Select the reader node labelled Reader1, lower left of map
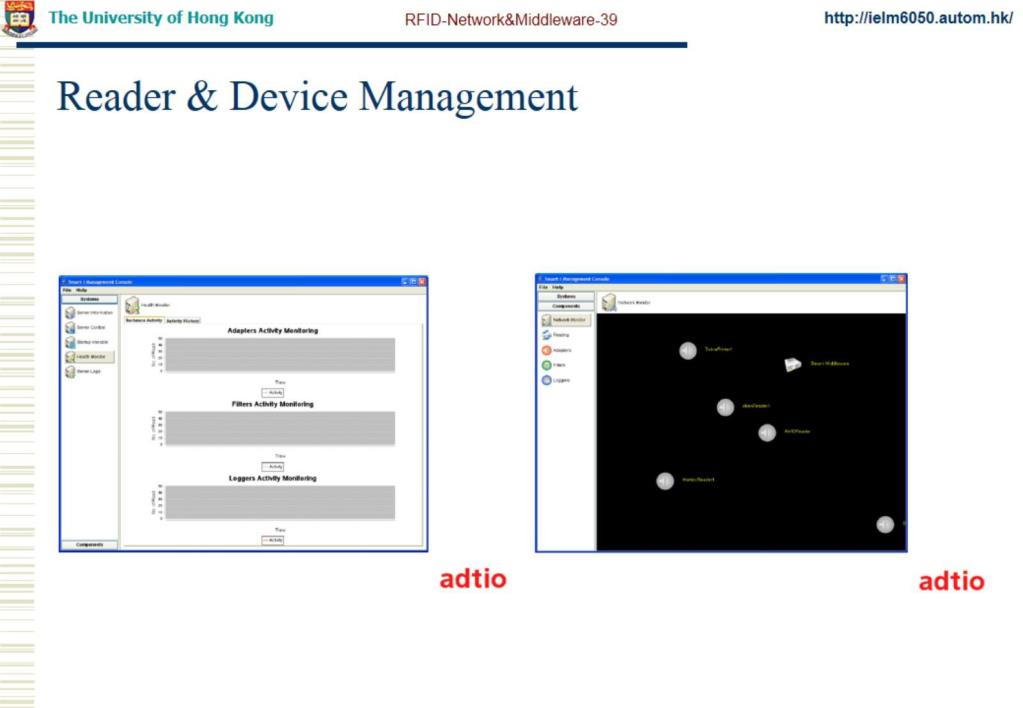This screenshot has height=708, width=1023. 665,482
